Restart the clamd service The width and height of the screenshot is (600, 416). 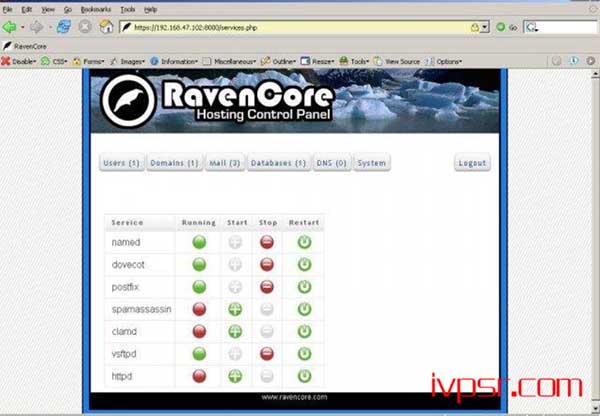tap(304, 331)
